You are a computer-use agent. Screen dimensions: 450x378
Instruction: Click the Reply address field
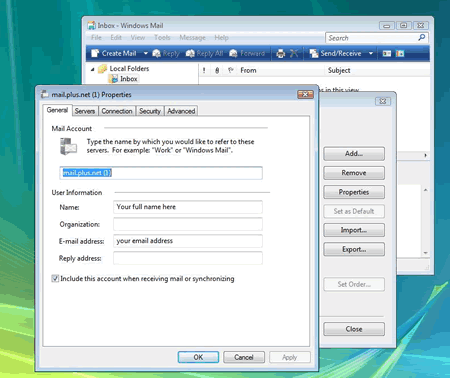click(x=188, y=258)
